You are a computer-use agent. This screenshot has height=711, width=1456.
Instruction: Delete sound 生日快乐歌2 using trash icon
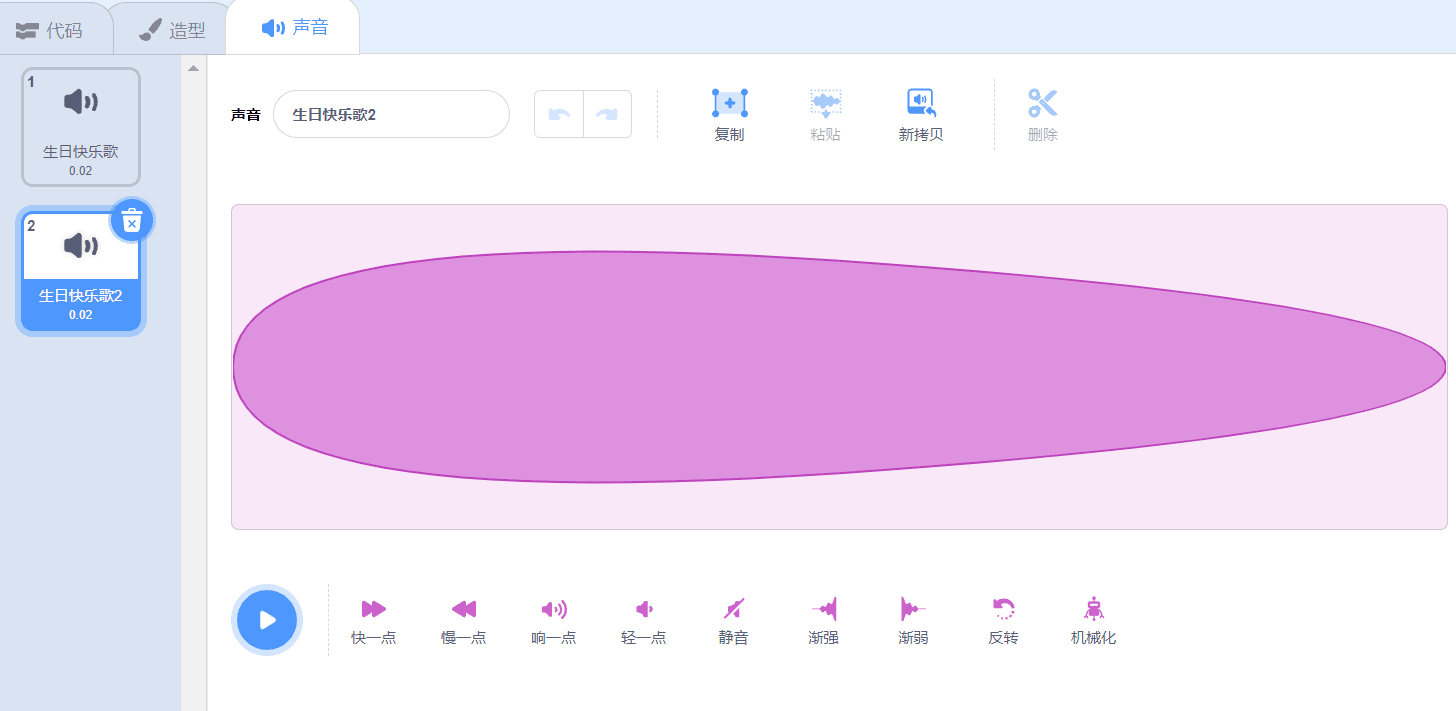click(x=131, y=221)
